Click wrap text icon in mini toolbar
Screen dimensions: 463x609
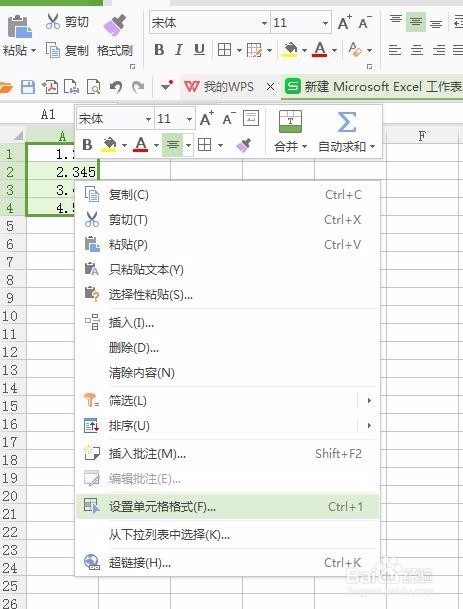251,118
